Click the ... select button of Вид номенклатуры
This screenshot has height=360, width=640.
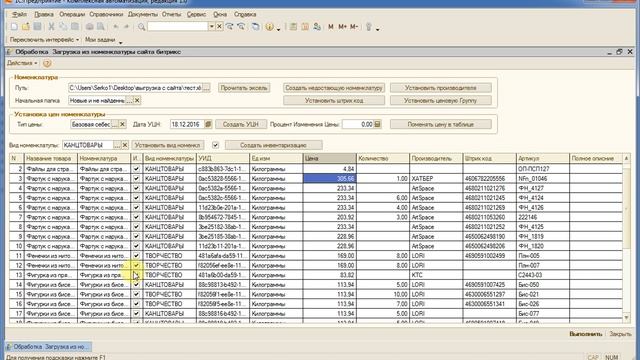pyautogui.click(x=117, y=145)
